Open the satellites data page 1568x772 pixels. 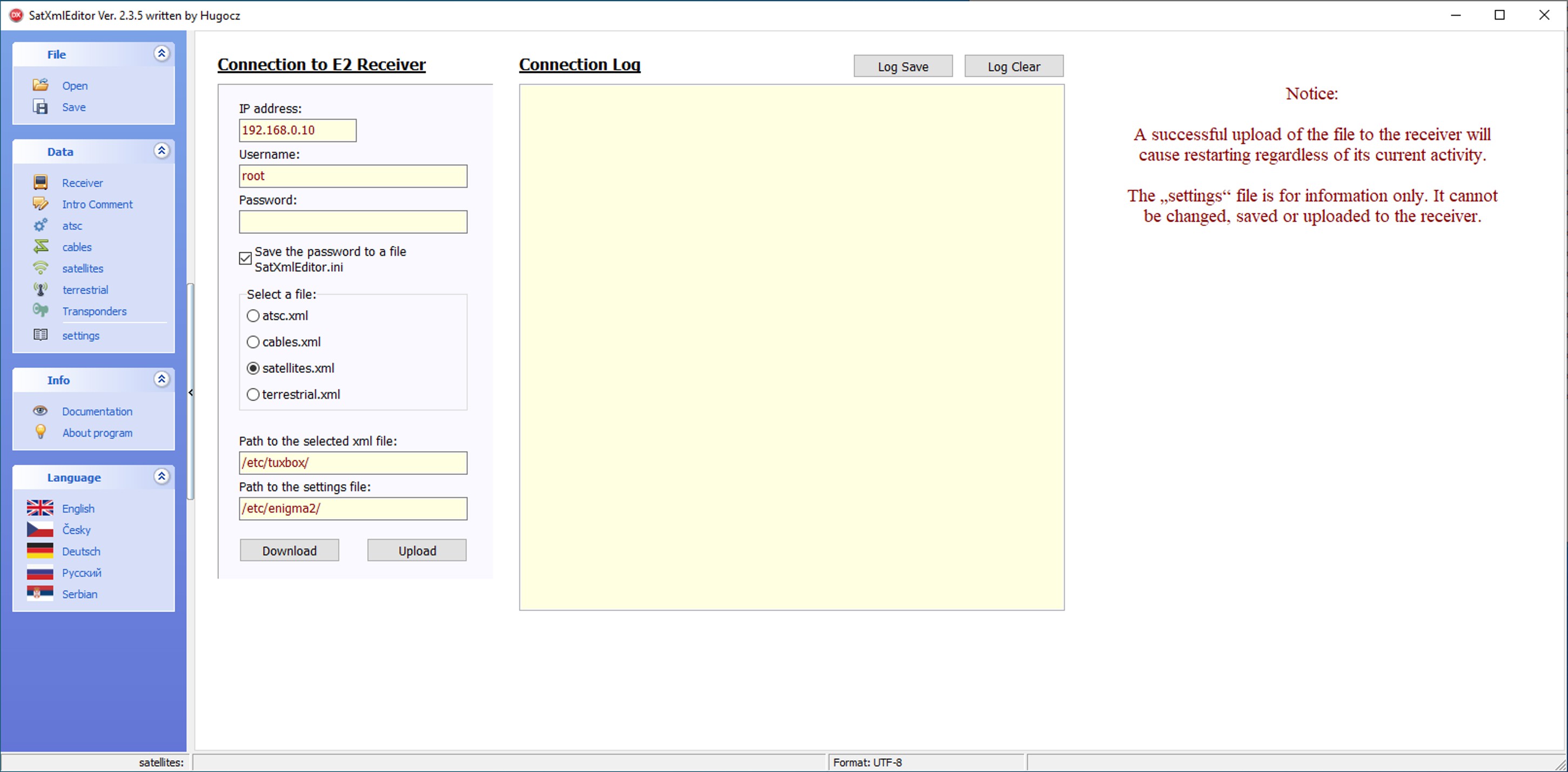[x=82, y=268]
